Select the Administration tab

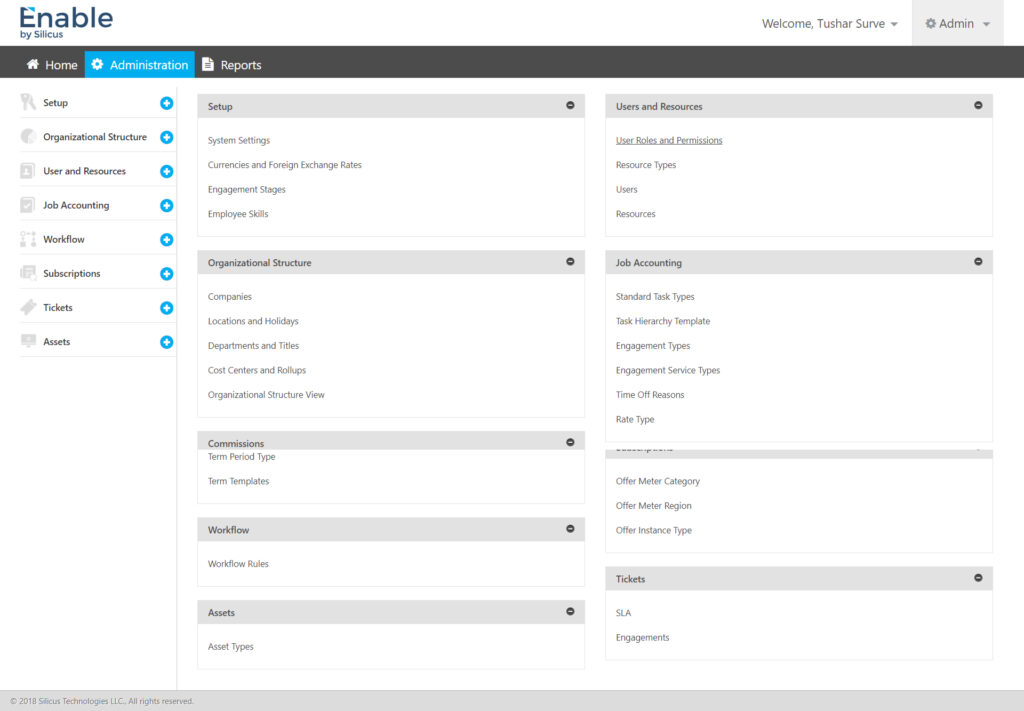(x=140, y=65)
